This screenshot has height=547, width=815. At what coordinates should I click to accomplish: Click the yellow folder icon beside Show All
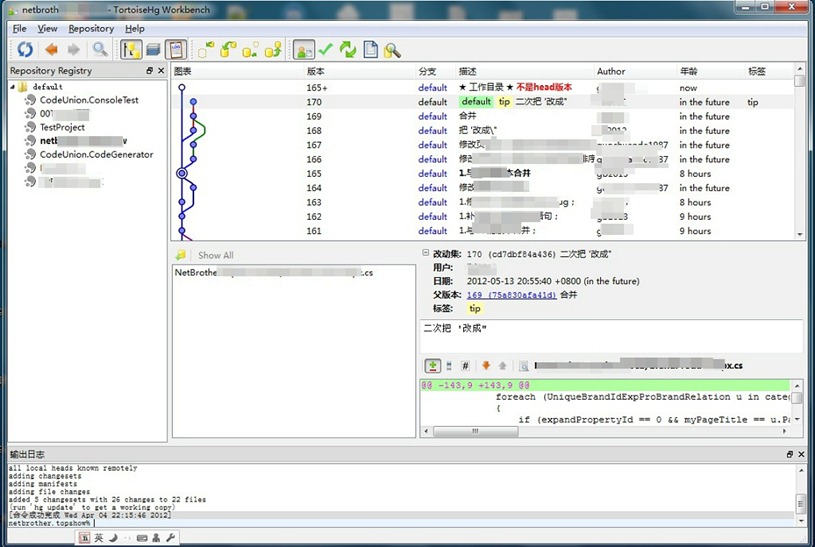coord(180,255)
